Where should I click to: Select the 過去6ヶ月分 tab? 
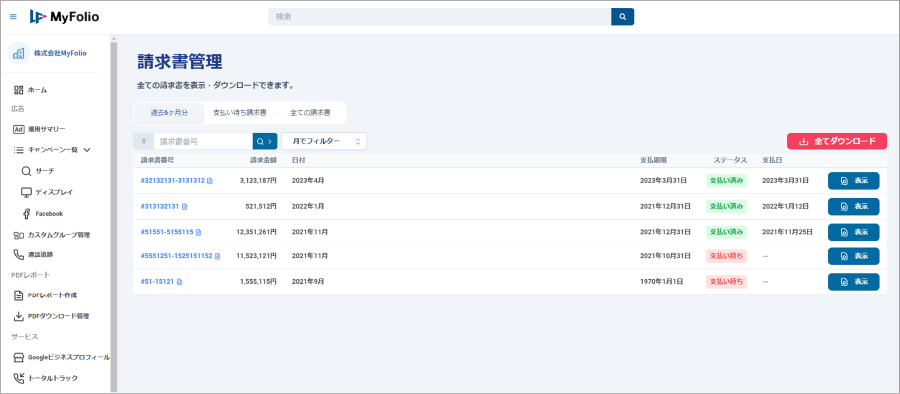point(169,113)
